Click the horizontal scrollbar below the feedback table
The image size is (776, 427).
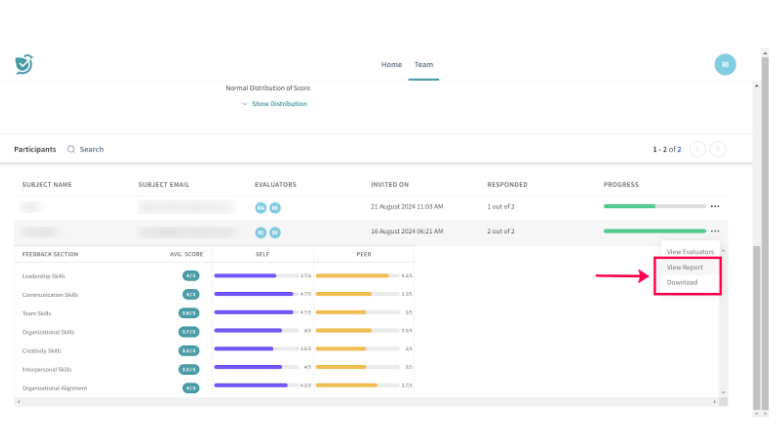370,401
